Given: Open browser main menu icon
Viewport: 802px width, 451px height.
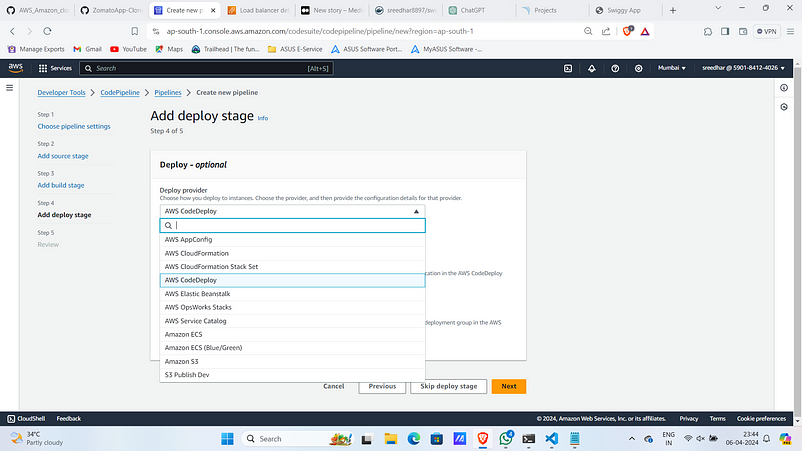Looking at the screenshot, I should tap(791, 31).
